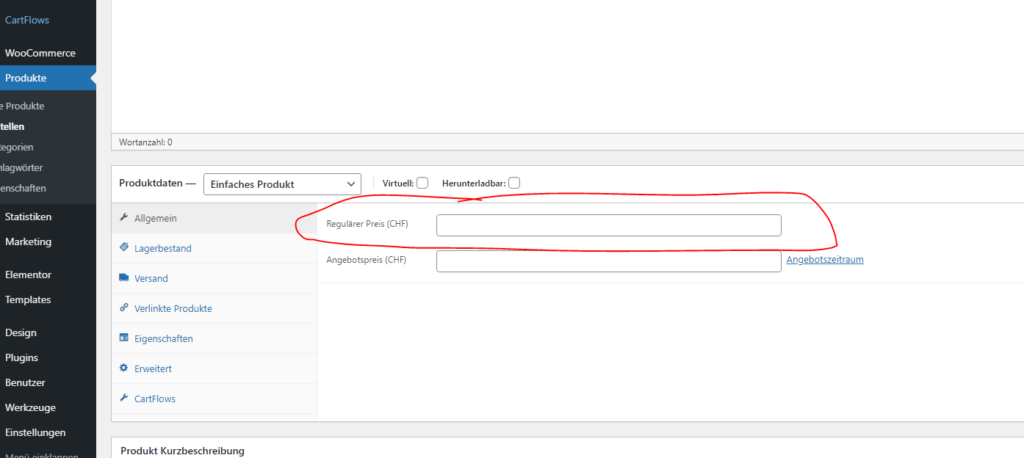Viewport: 1024px width, 458px height.
Task: Open the Statistiken sidebar item
Action: pos(28,216)
